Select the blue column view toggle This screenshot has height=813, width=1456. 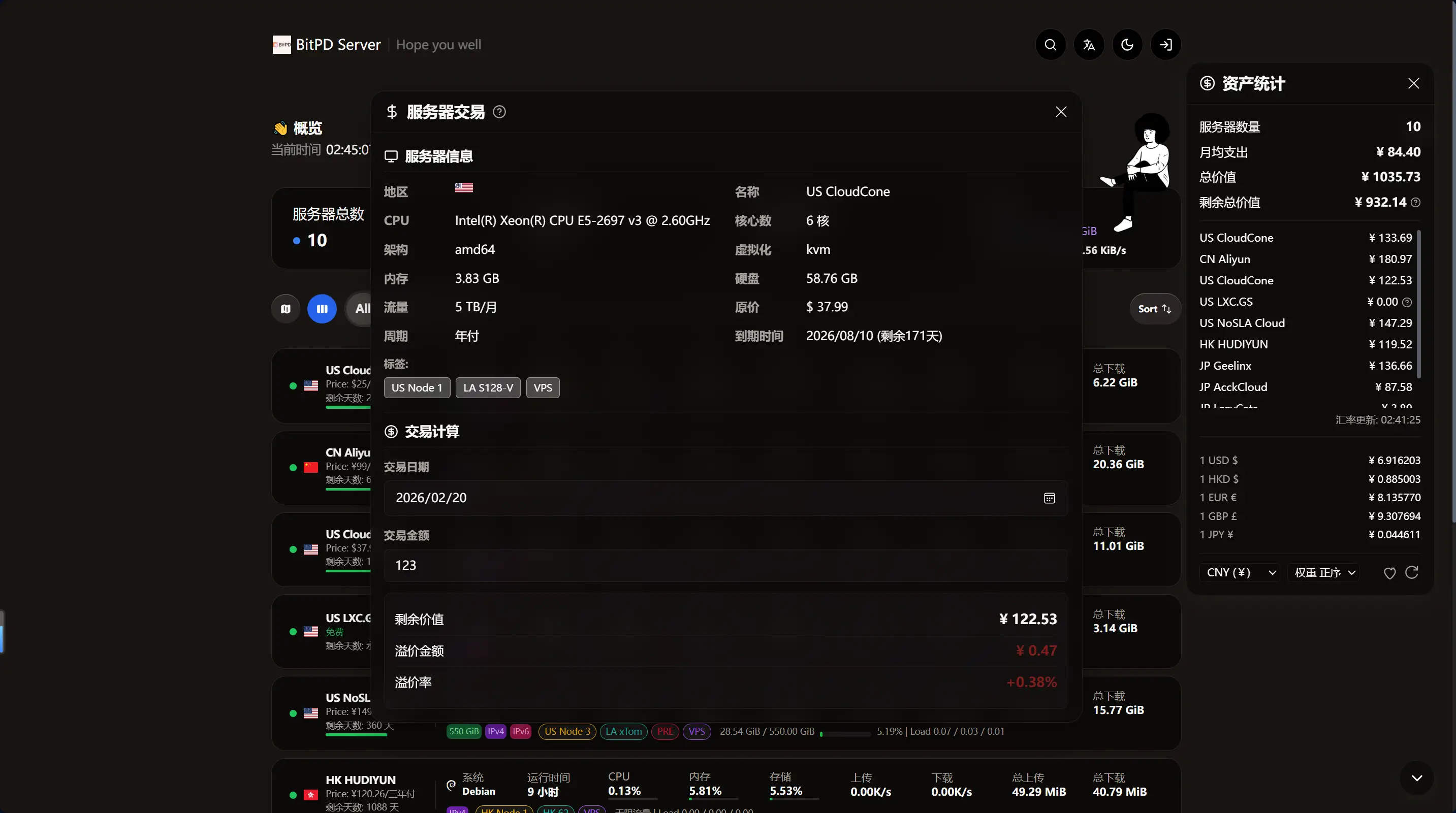tap(322, 308)
